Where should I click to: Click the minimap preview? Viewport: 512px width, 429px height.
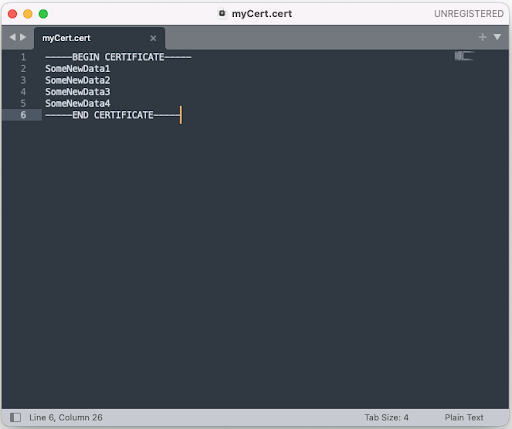464,56
